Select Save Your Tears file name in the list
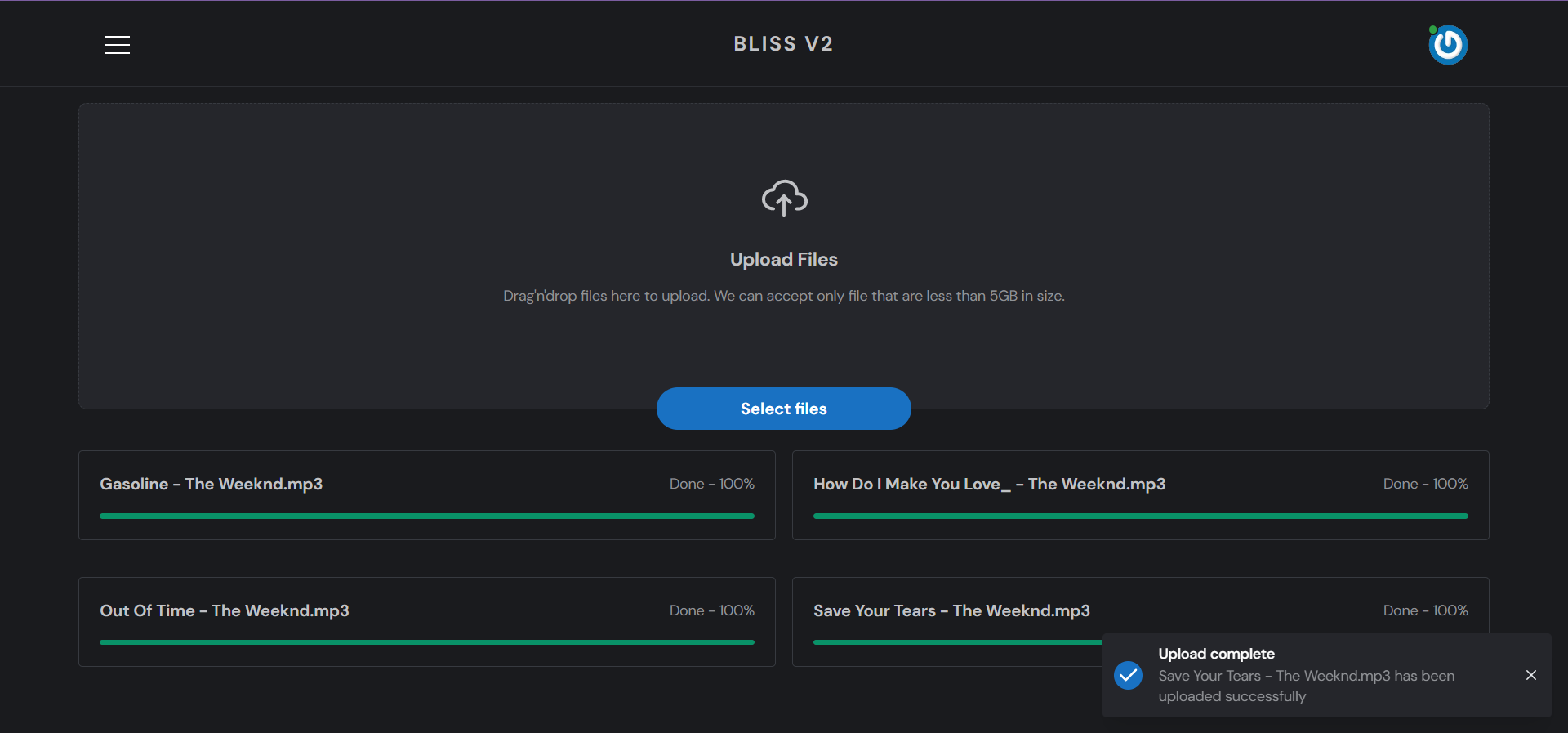This screenshot has width=1568, height=733. coord(951,610)
